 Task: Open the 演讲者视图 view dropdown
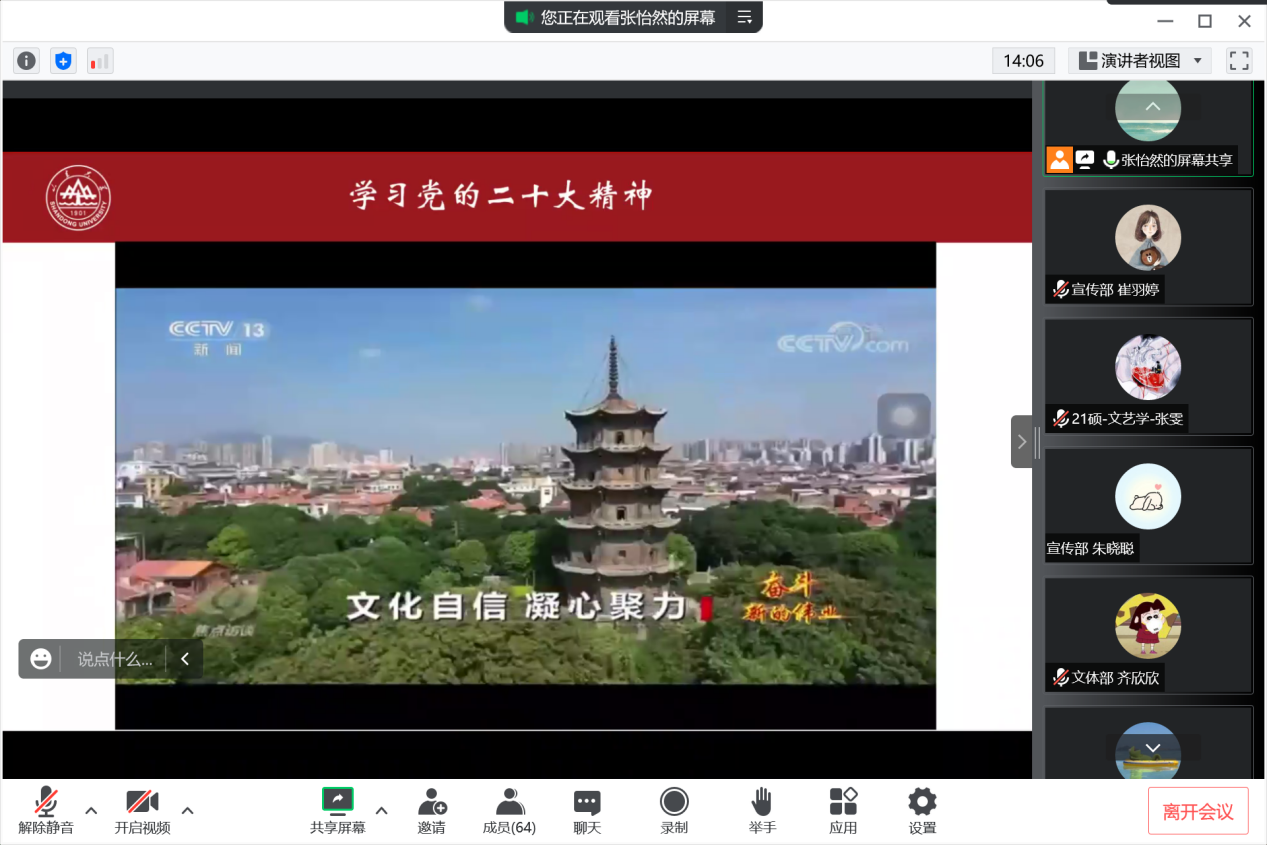(x=1140, y=61)
